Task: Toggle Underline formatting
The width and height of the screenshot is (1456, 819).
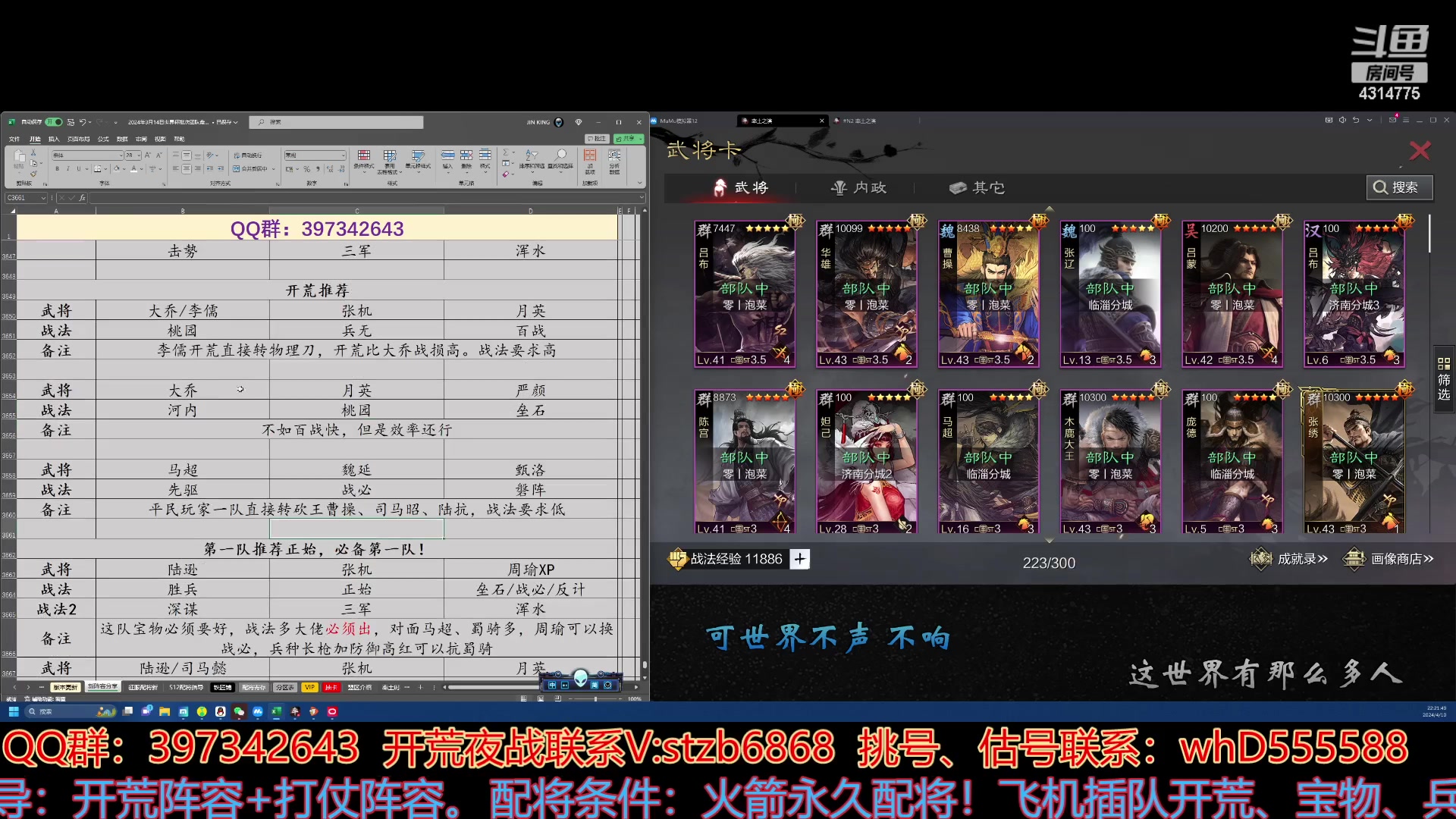Action: pyautogui.click(x=78, y=169)
